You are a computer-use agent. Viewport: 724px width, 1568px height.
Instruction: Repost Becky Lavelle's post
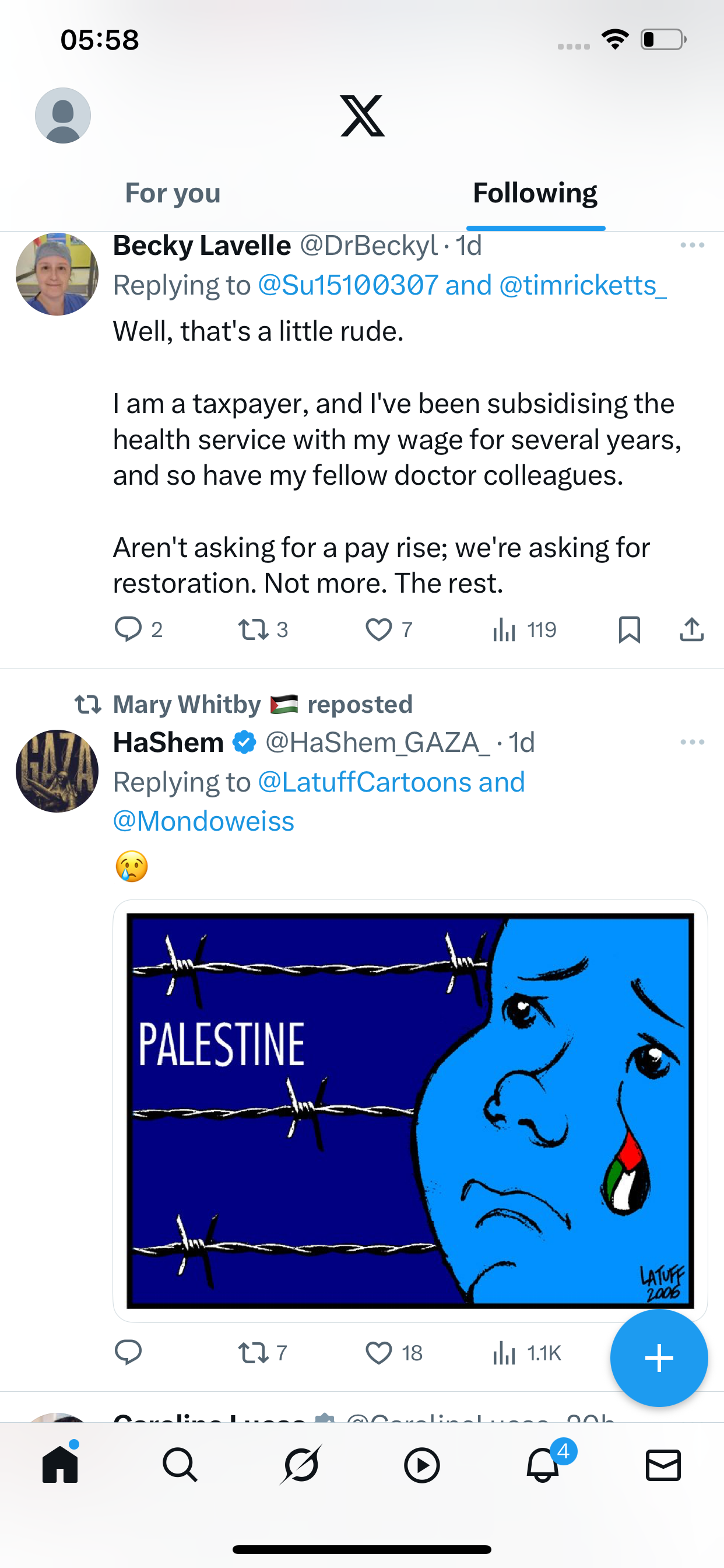pos(263,629)
